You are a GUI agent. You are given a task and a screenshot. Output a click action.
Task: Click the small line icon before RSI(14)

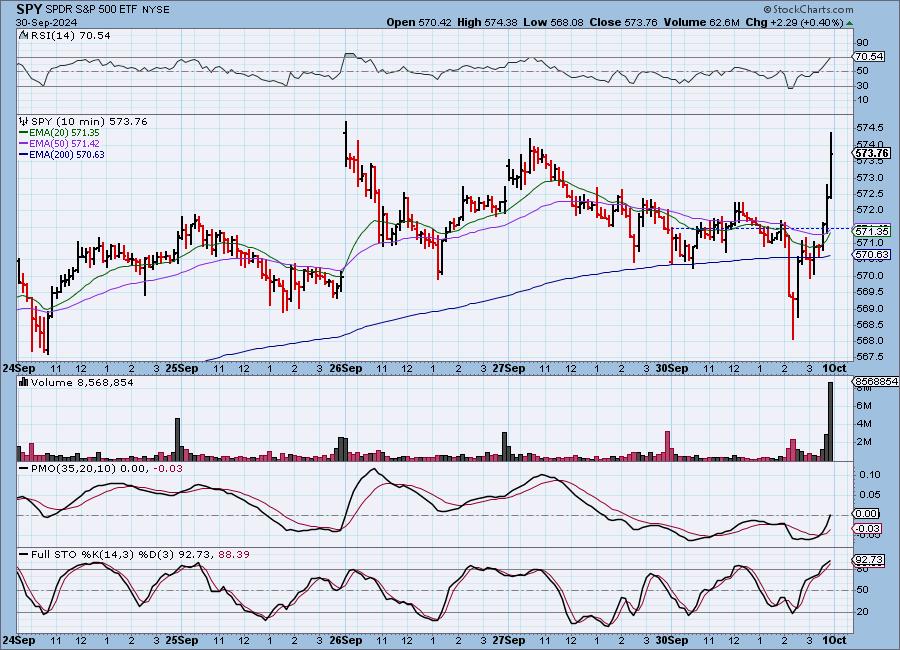point(23,35)
